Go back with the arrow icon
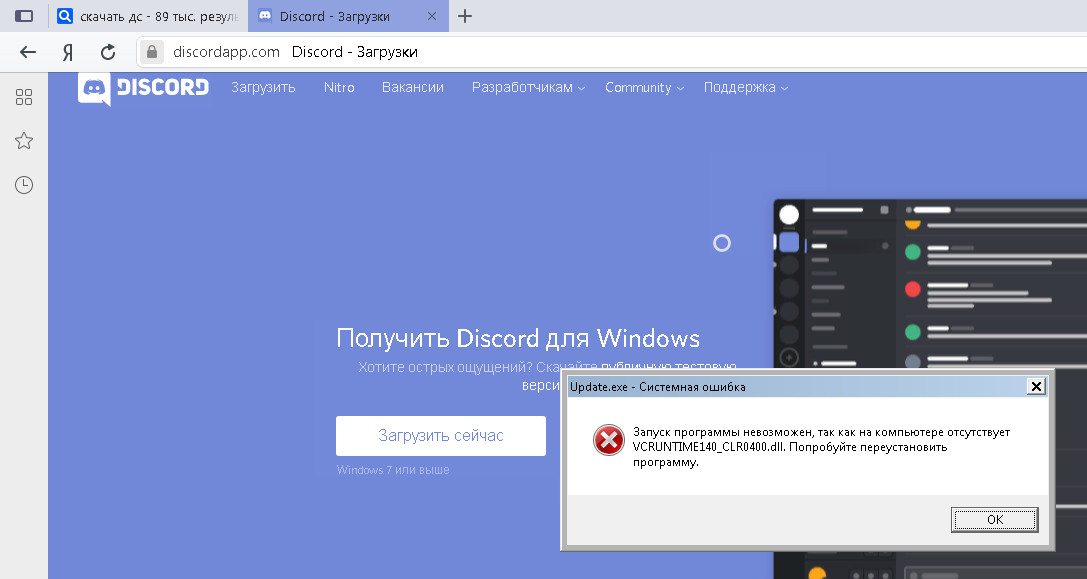This screenshot has height=579, width=1087. click(x=28, y=52)
